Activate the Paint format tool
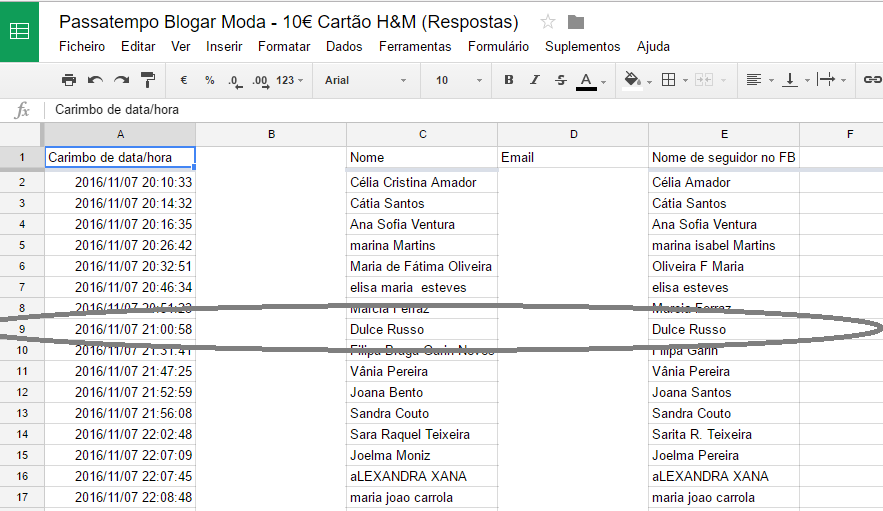The height and width of the screenshot is (511, 883). (148, 80)
